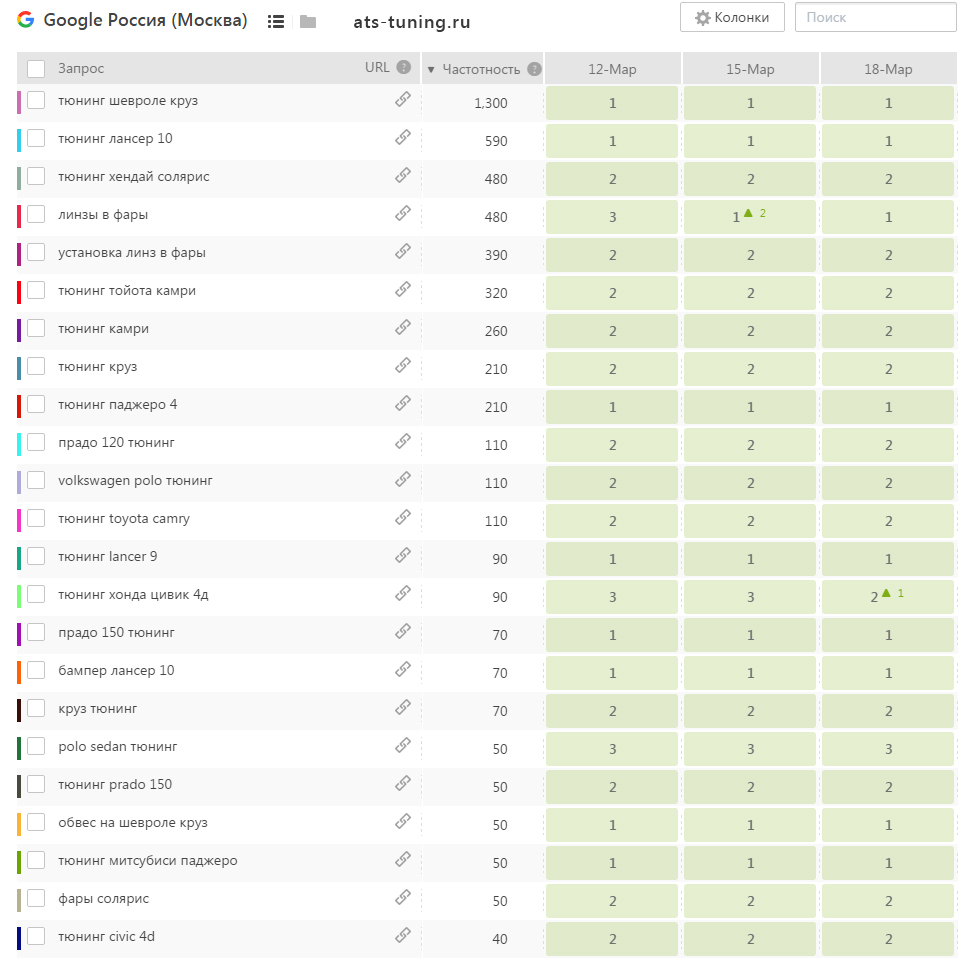Switch to list view icon
Screen dimensions: 965x958
click(276, 22)
